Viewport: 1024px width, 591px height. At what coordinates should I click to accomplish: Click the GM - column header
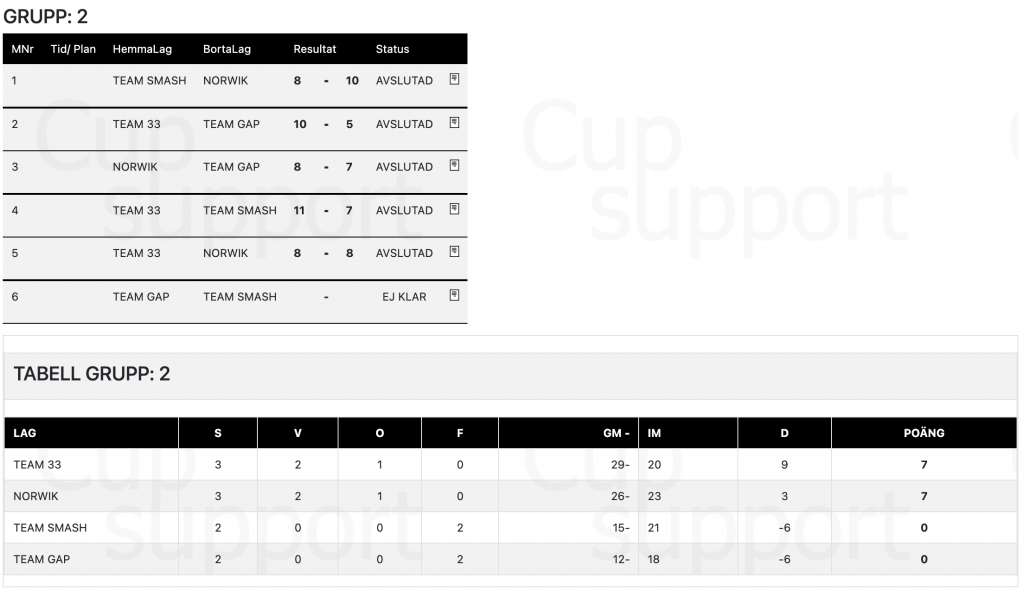[616, 433]
